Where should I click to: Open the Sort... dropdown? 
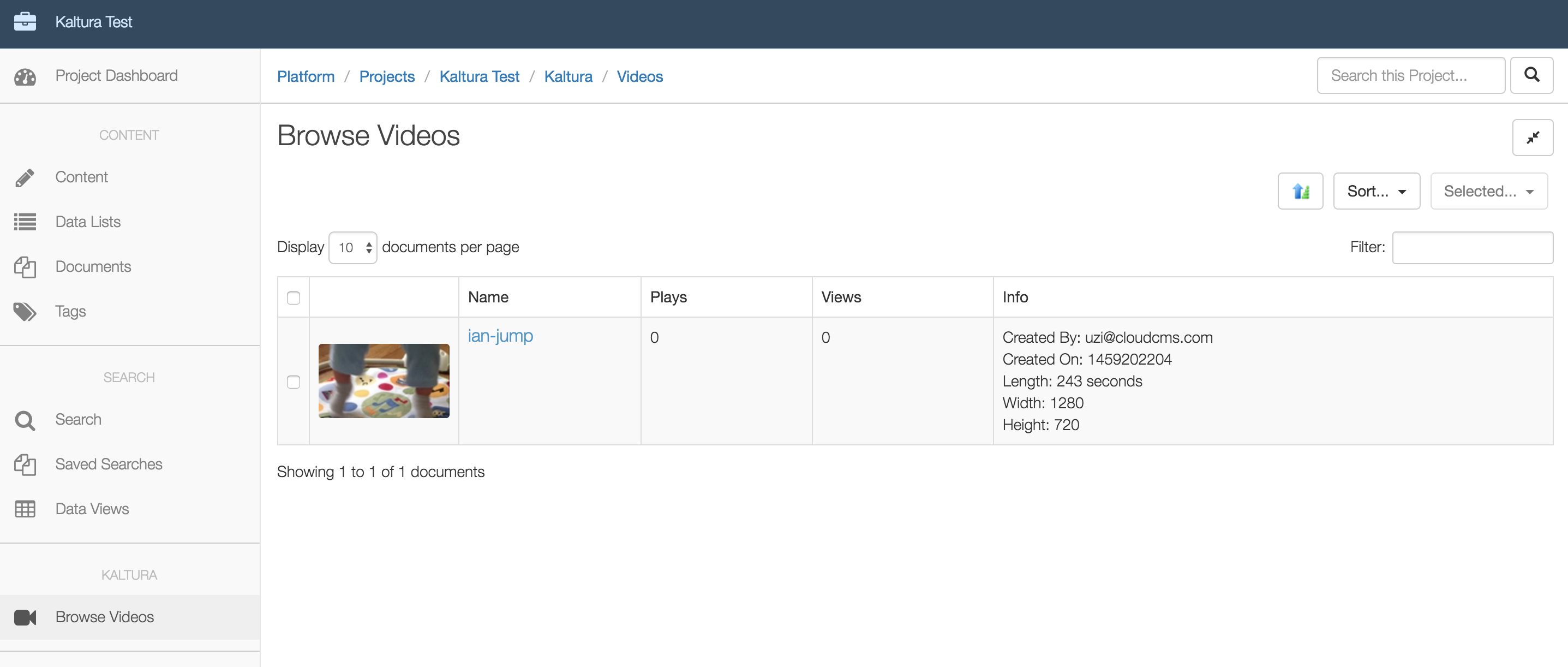click(x=1375, y=191)
